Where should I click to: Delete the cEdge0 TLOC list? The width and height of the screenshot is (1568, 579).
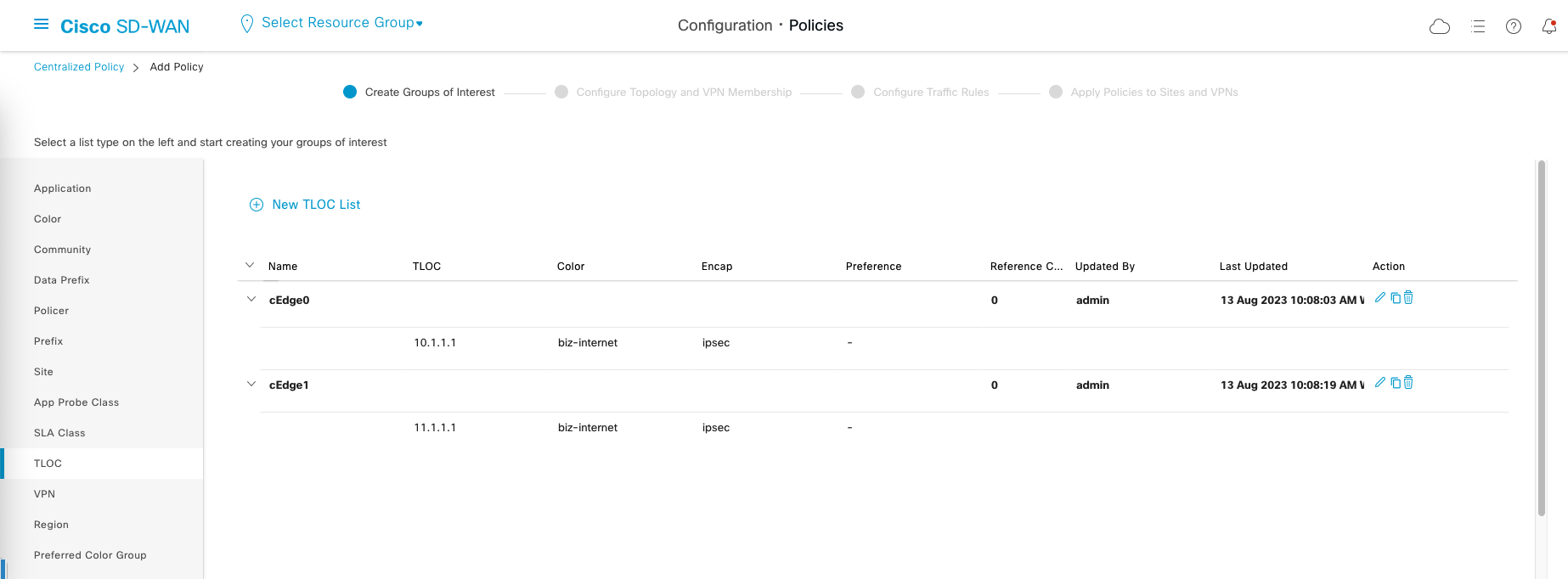1408,297
